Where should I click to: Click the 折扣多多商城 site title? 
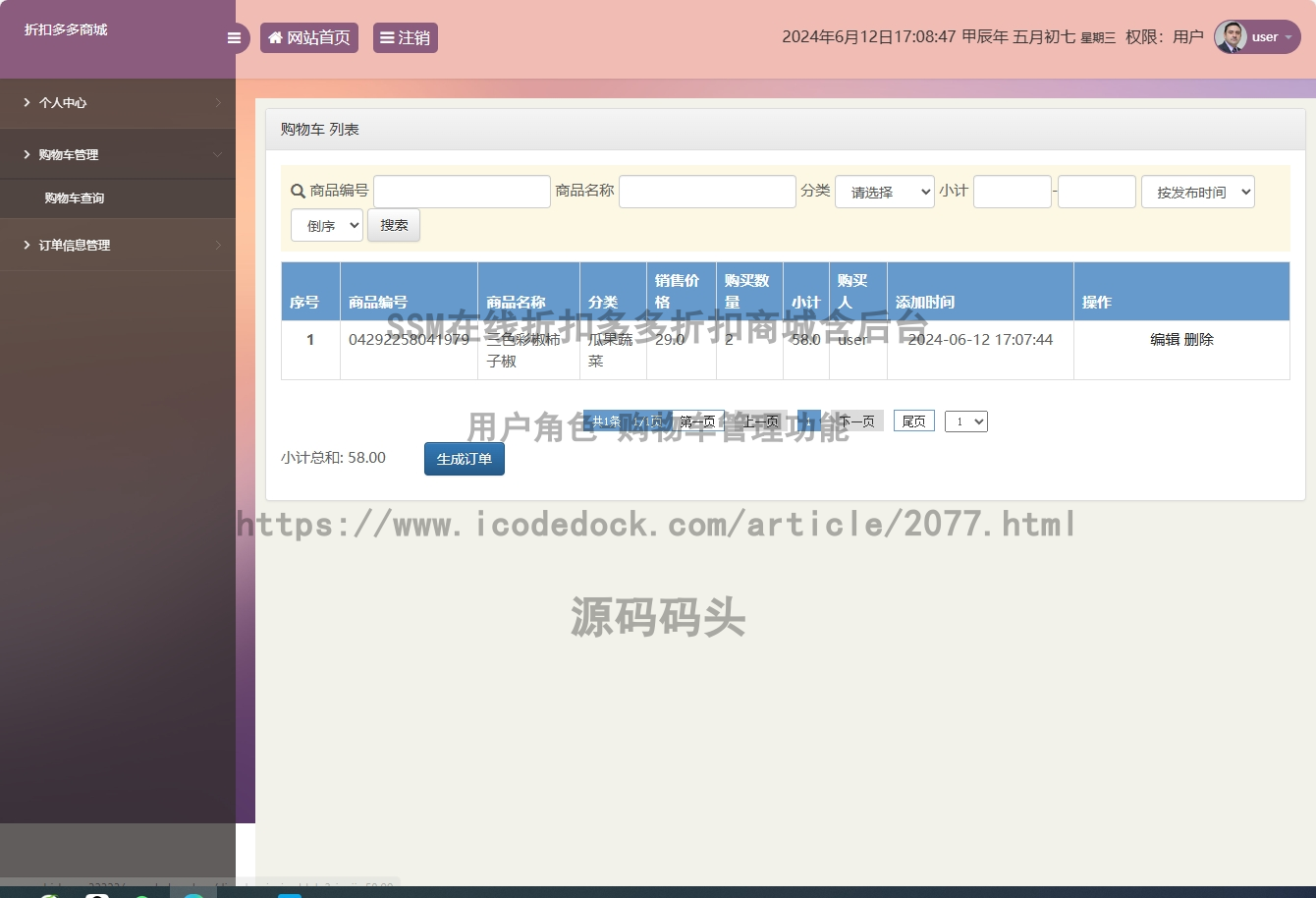[x=66, y=29]
